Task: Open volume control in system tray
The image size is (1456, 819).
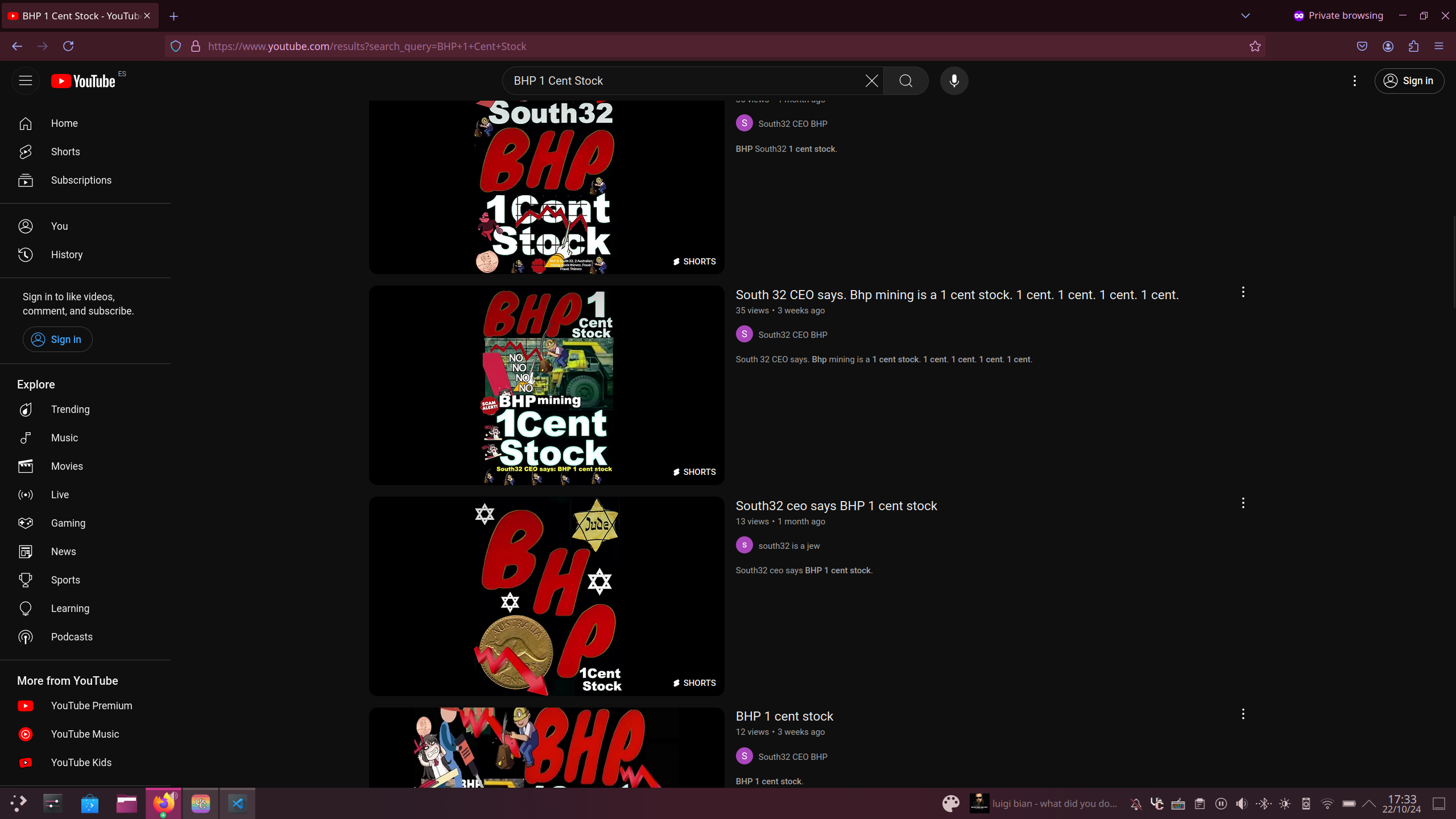Action: tap(1242, 804)
